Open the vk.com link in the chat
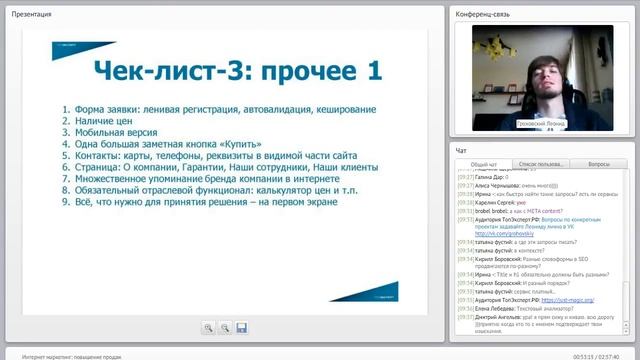Screen dimensions: 640x360 pos(504,234)
